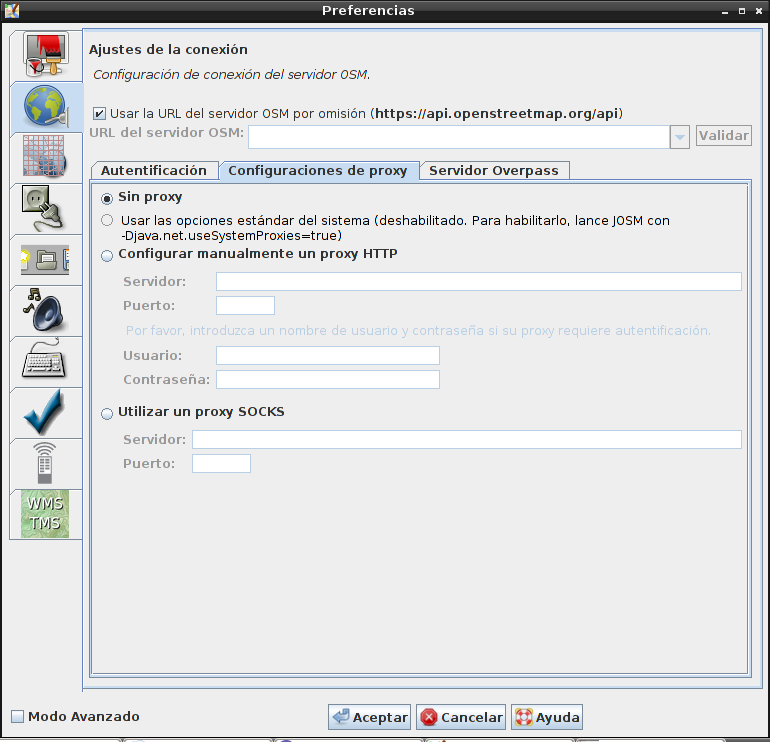Switch to the Autentificación tab

click(154, 170)
